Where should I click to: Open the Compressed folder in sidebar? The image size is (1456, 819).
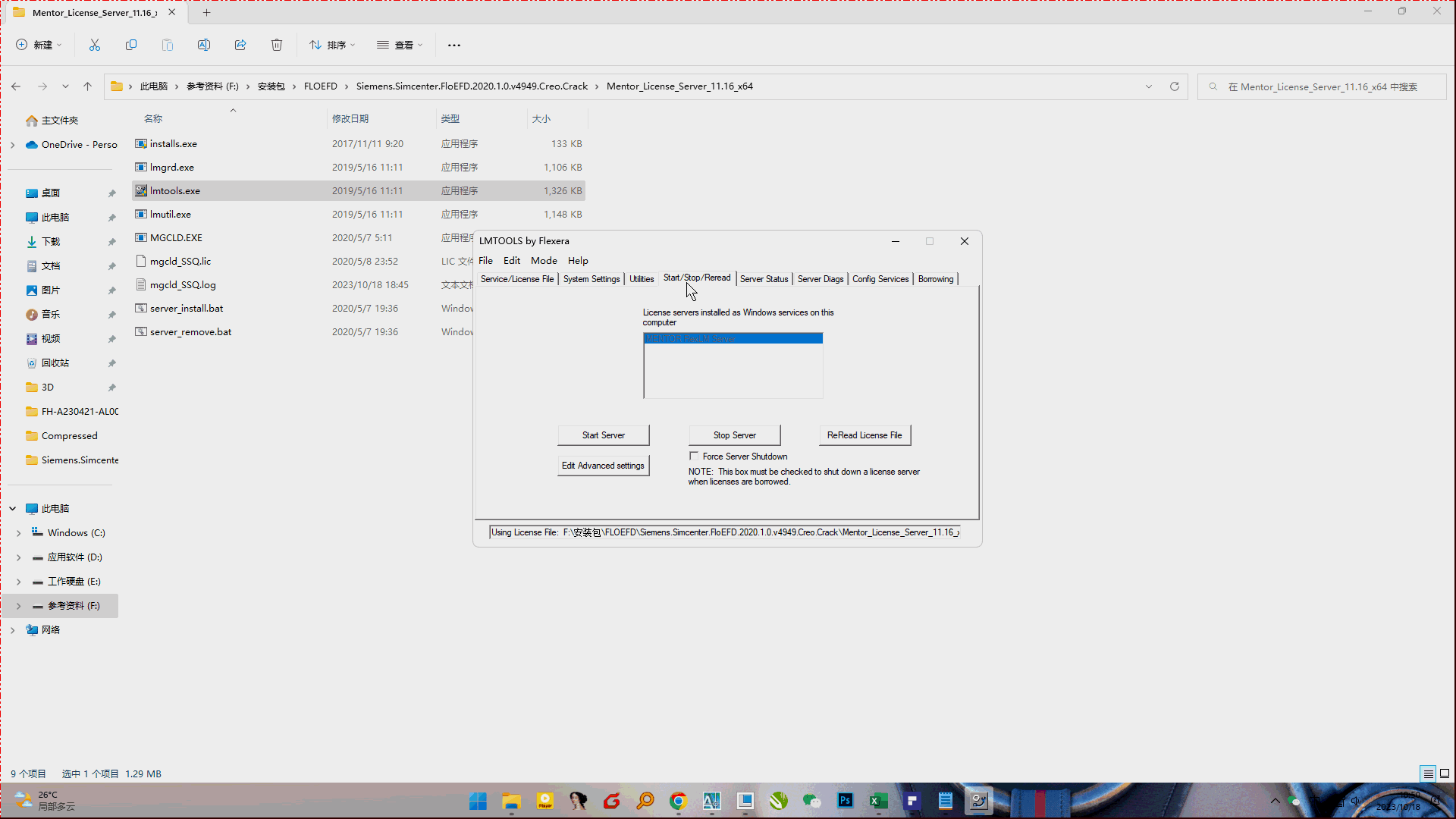[x=70, y=436]
